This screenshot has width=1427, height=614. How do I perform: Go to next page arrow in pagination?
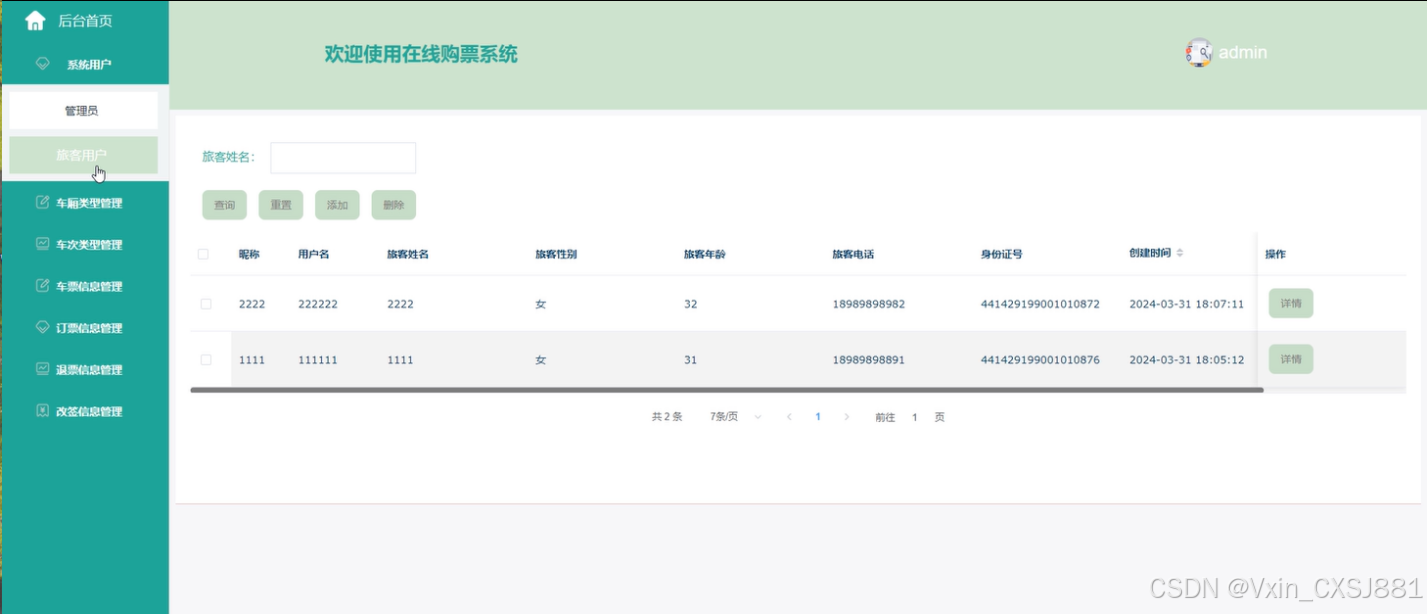(847, 417)
